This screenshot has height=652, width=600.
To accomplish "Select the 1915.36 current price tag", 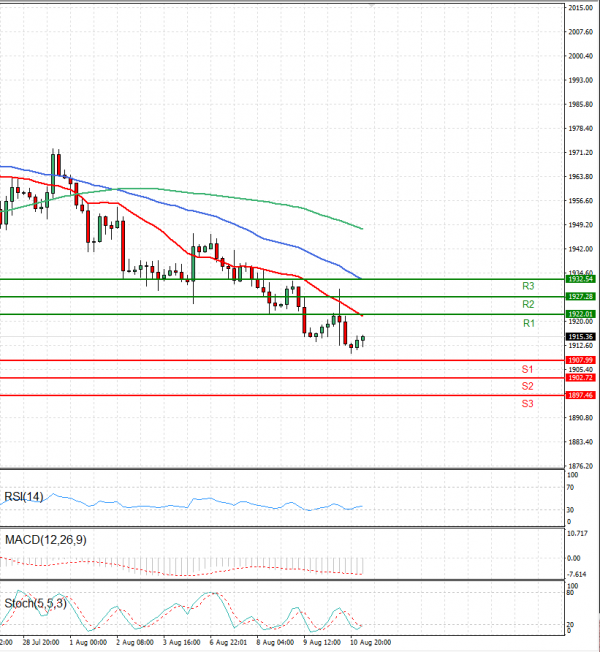I will (580, 336).
